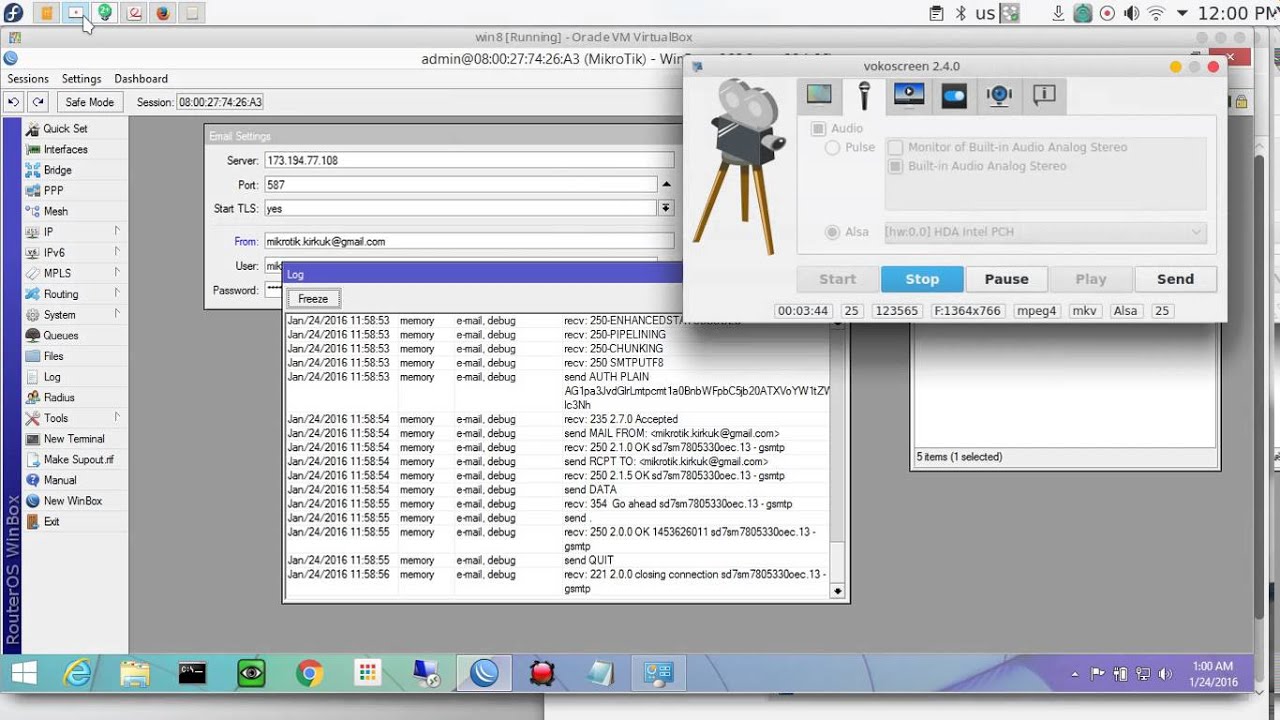This screenshot has height=720, width=1280.
Task: Click Exit in the WinBox sidebar
Action: 51,521
